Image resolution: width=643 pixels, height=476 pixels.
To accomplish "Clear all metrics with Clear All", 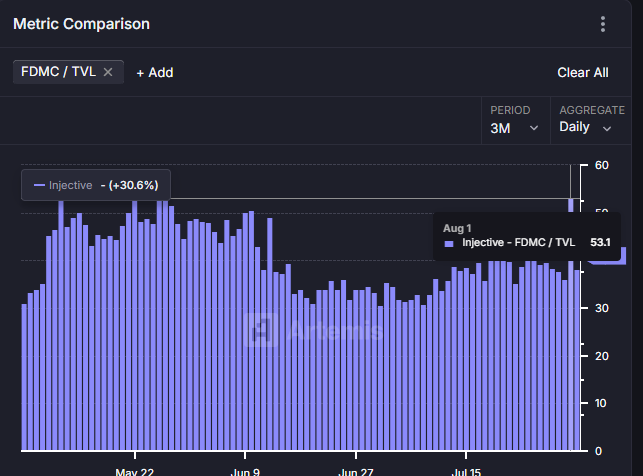I will pos(583,73).
